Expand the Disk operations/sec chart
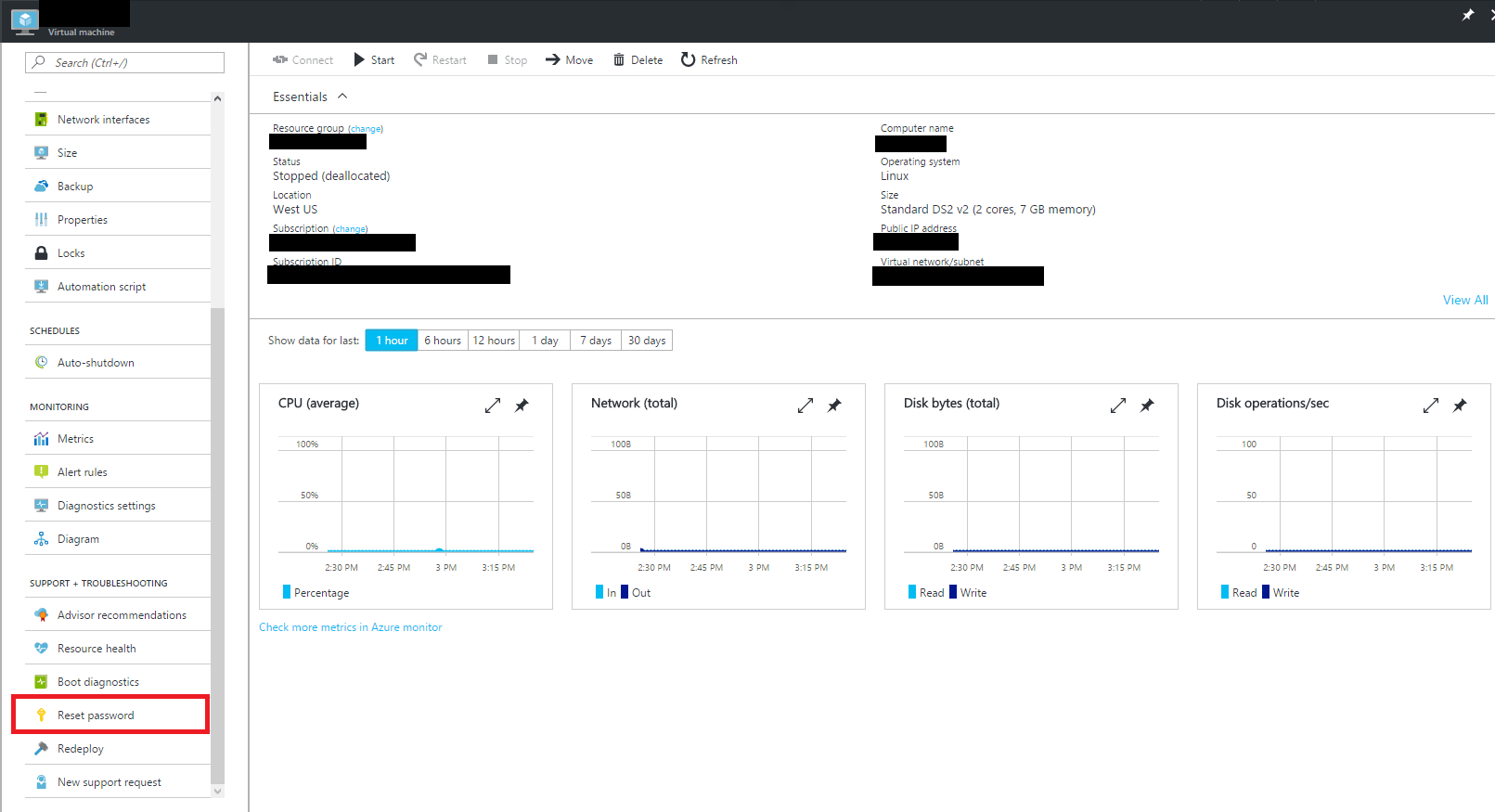Viewport: 1495px width, 812px height. [x=1431, y=406]
